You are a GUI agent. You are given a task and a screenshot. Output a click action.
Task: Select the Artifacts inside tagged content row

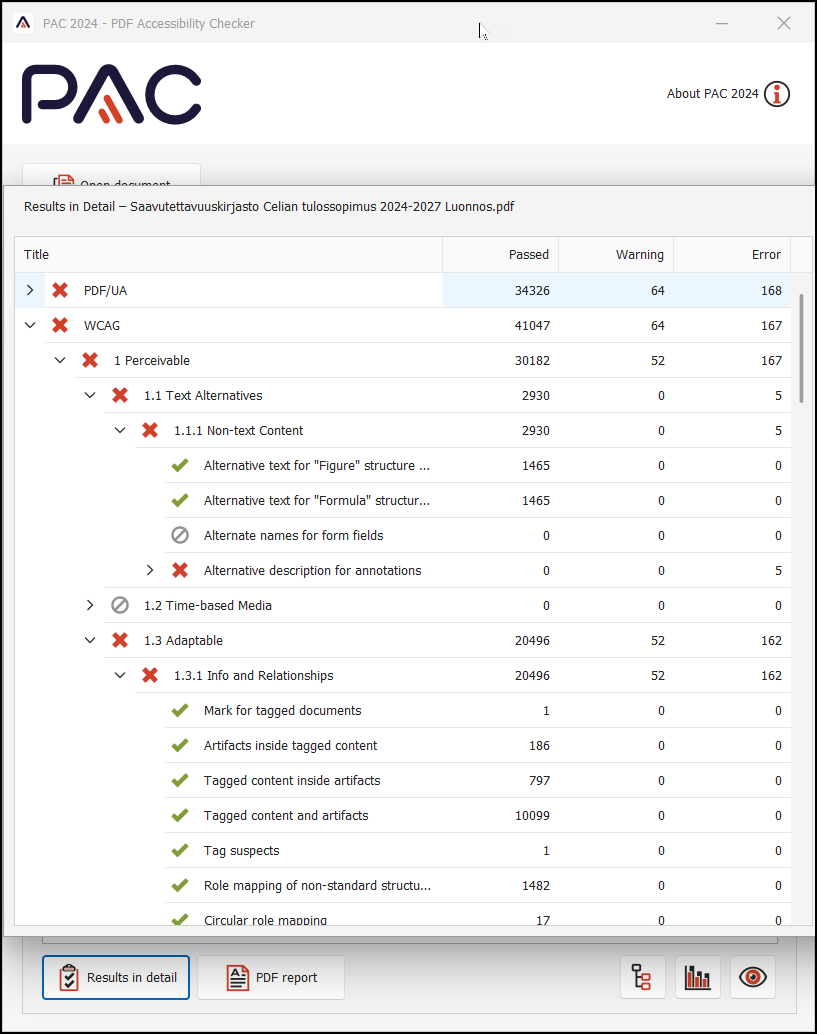coord(290,745)
